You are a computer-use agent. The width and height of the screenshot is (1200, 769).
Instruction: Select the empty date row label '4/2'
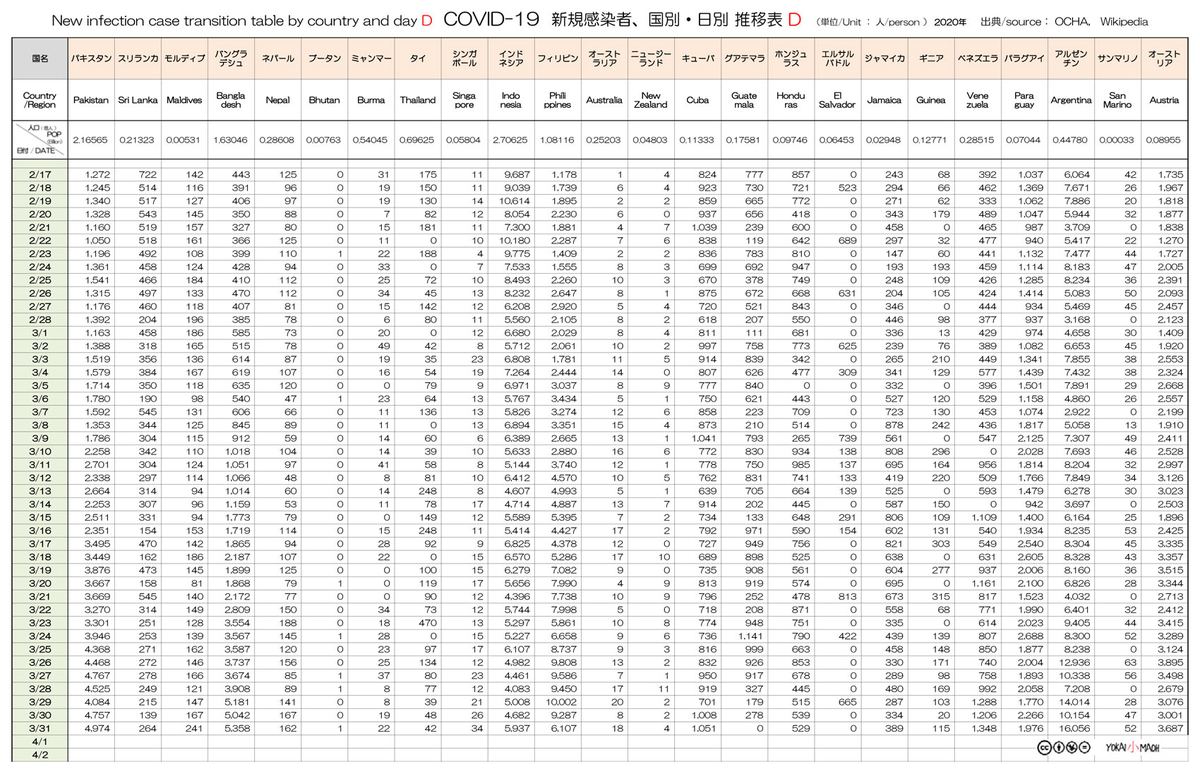(40, 755)
